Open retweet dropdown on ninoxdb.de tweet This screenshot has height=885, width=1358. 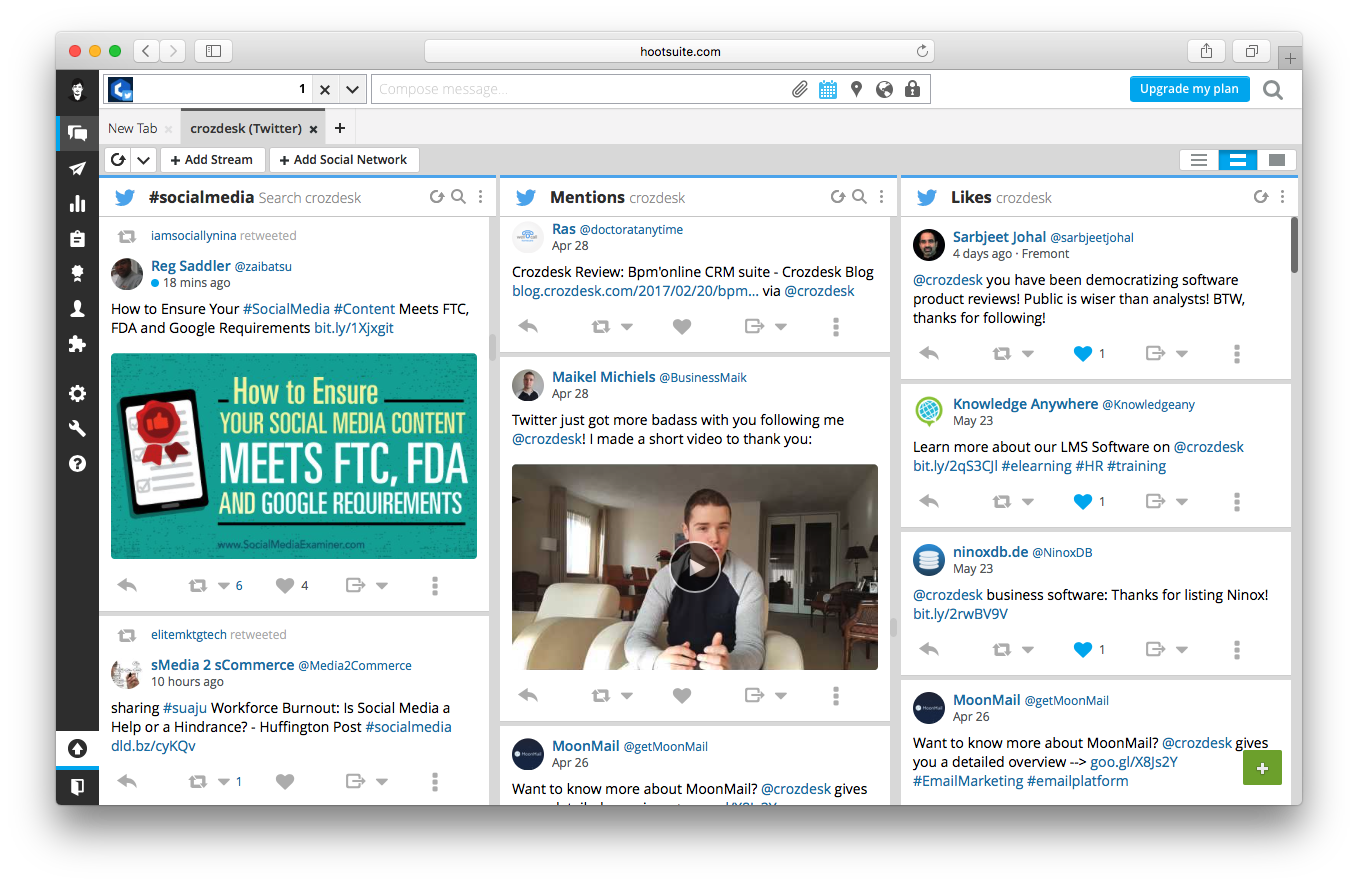[x=1027, y=650]
